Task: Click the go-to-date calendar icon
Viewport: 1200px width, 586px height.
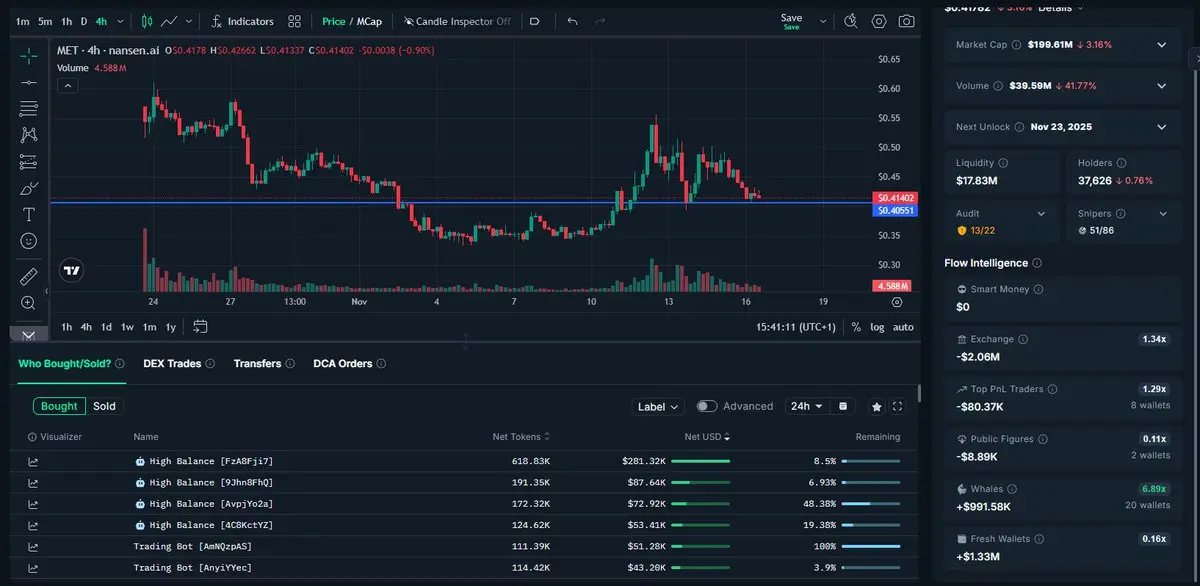Action: point(200,327)
